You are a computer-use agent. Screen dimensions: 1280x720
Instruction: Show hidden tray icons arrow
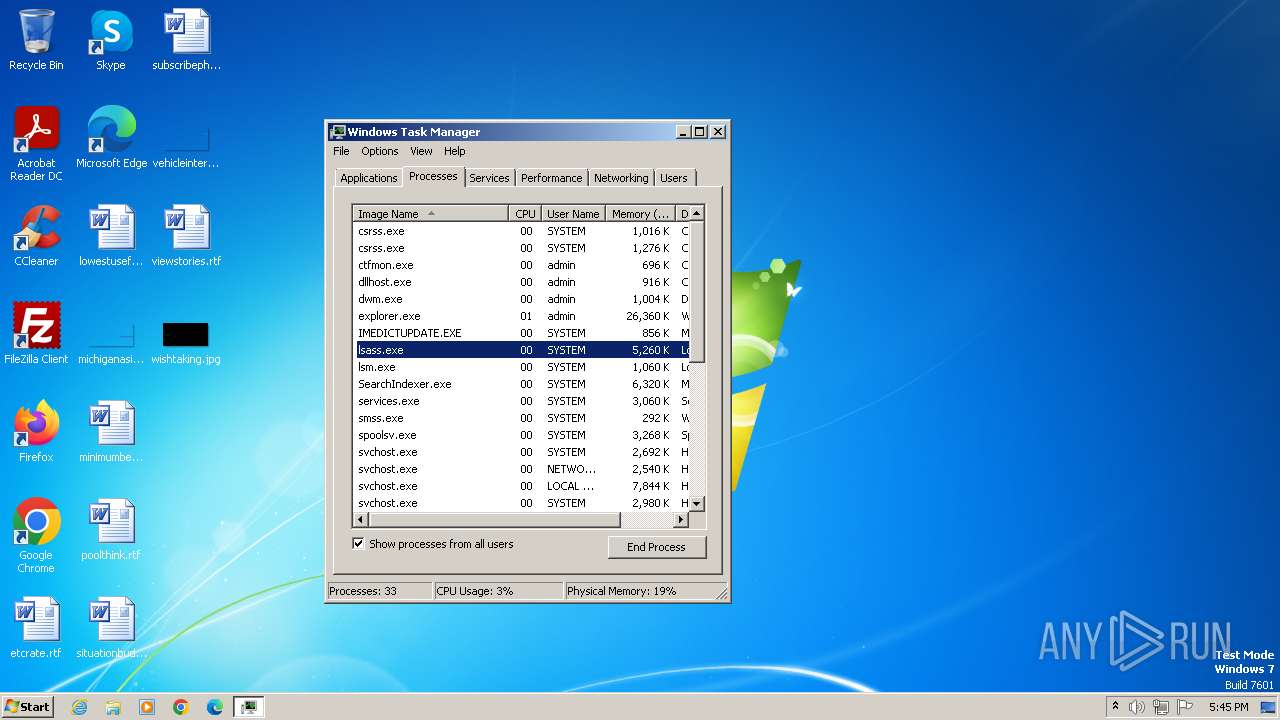pos(1115,707)
